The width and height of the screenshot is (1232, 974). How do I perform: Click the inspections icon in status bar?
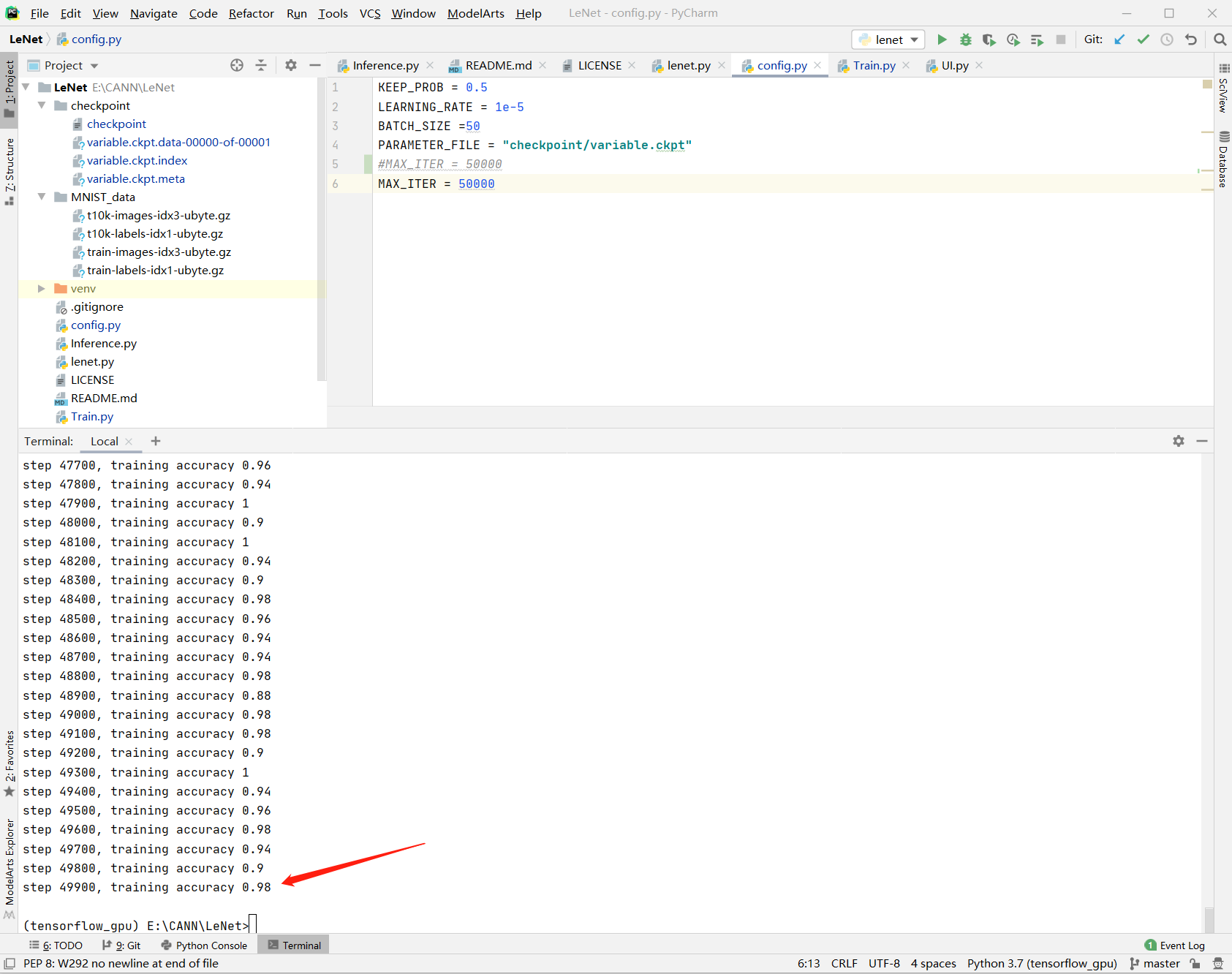coord(1218,964)
